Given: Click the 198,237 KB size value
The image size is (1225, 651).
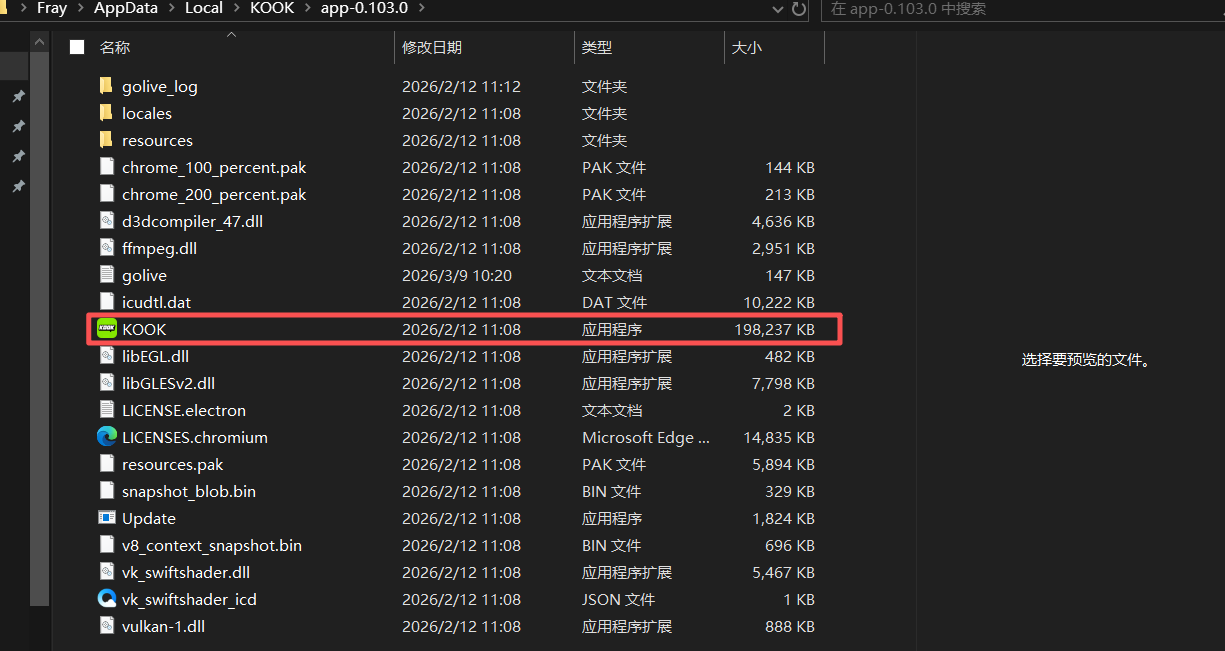Looking at the screenshot, I should (774, 329).
